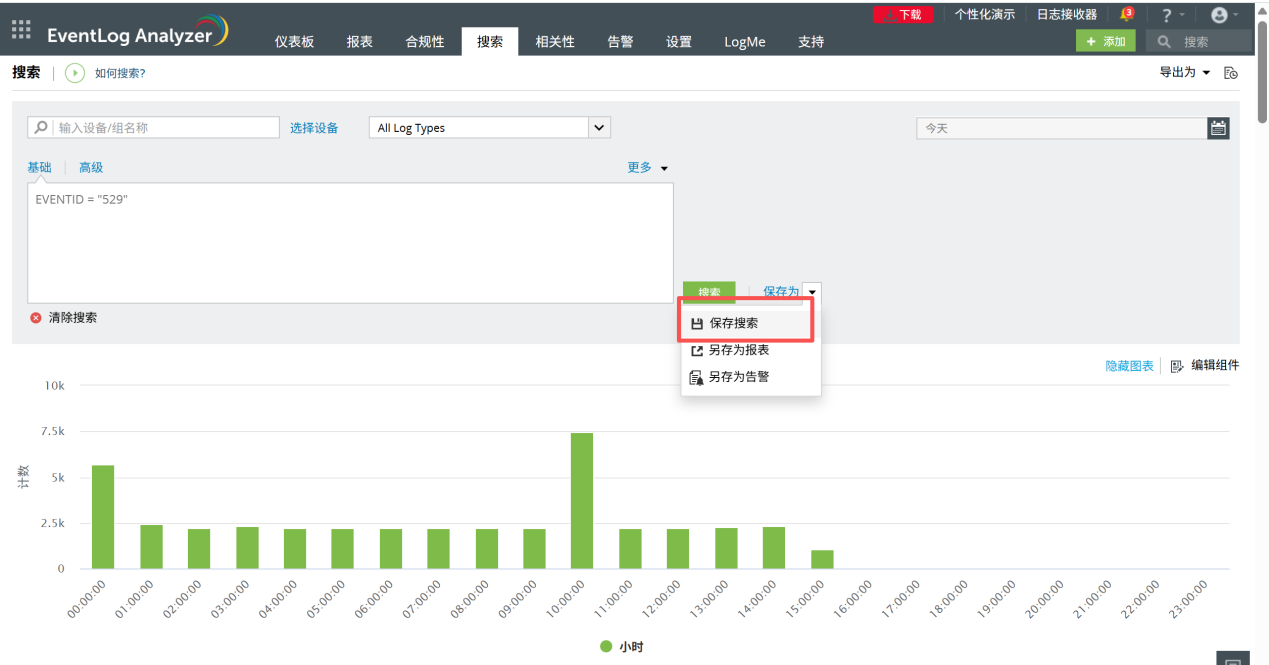Expand the All Log Types dropdown
The width and height of the screenshot is (1269, 665).
[599, 128]
